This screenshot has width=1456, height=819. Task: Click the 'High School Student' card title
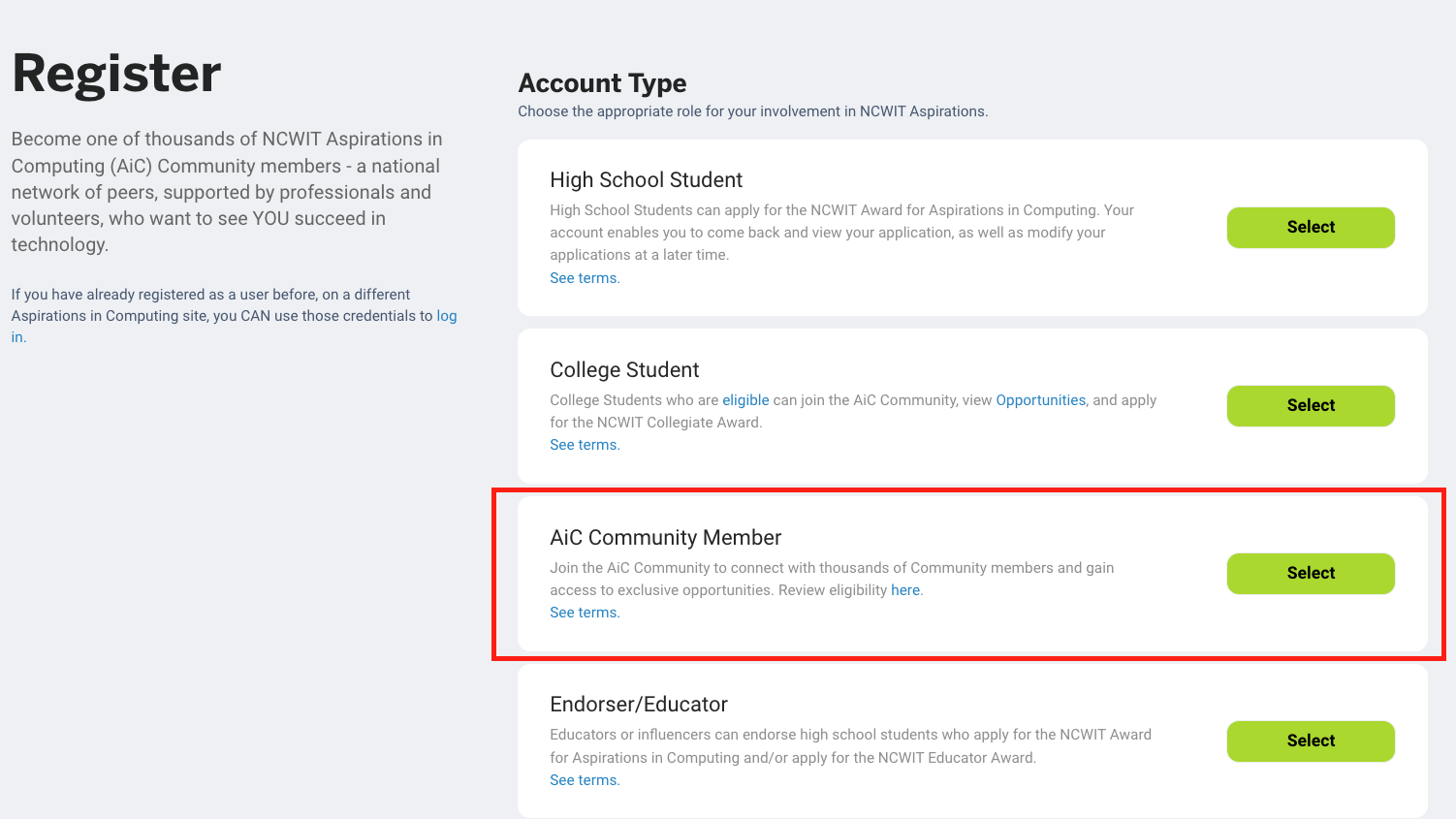[x=646, y=180]
